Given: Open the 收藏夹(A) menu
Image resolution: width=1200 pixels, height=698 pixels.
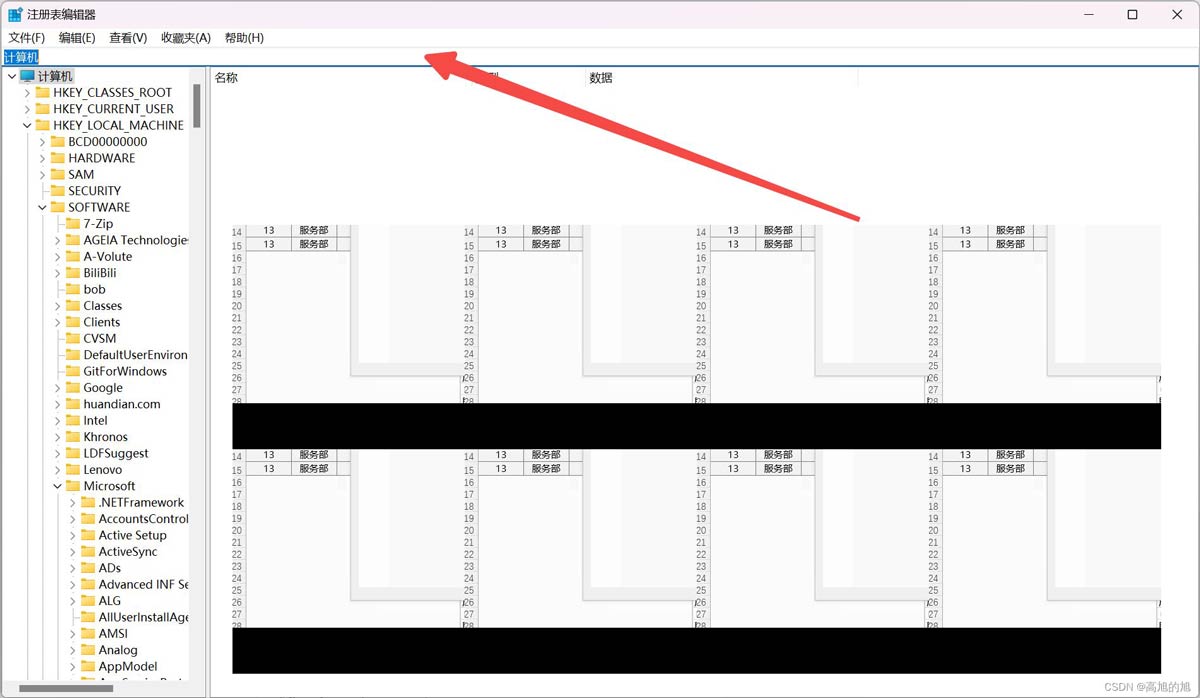Looking at the screenshot, I should pos(186,38).
